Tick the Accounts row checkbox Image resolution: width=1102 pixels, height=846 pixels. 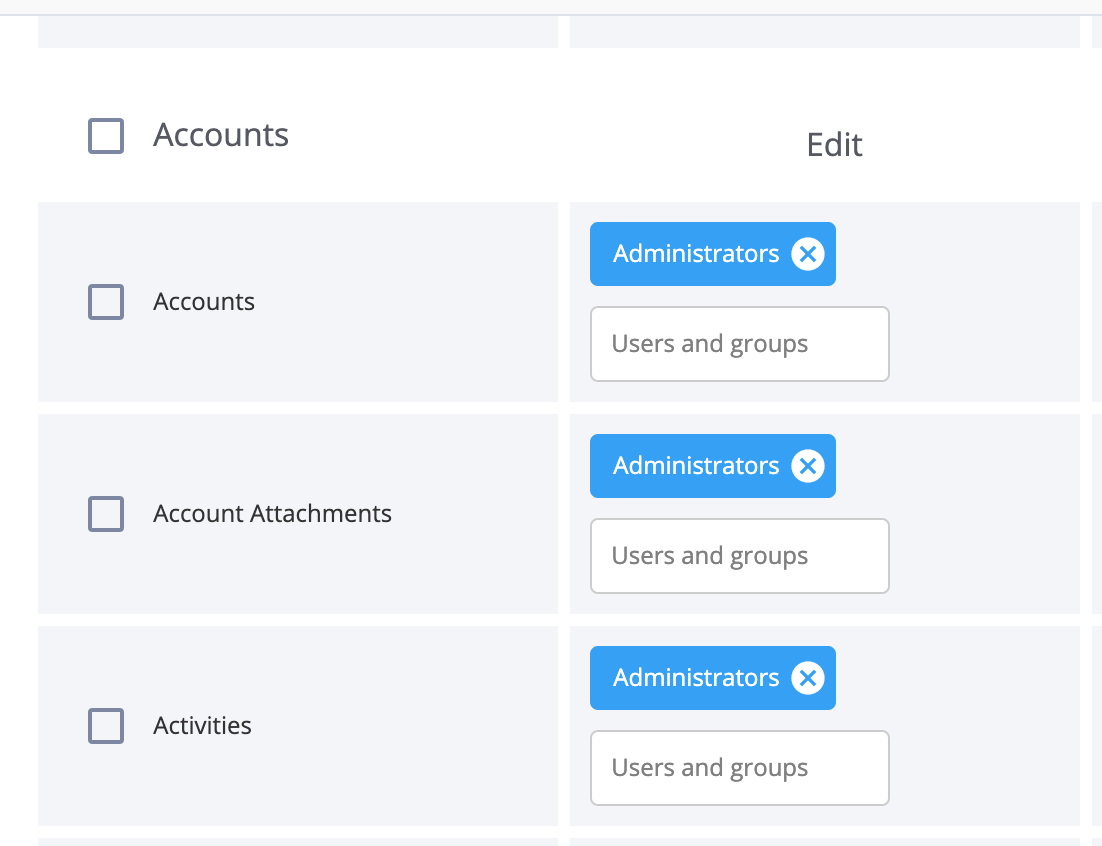tap(106, 302)
